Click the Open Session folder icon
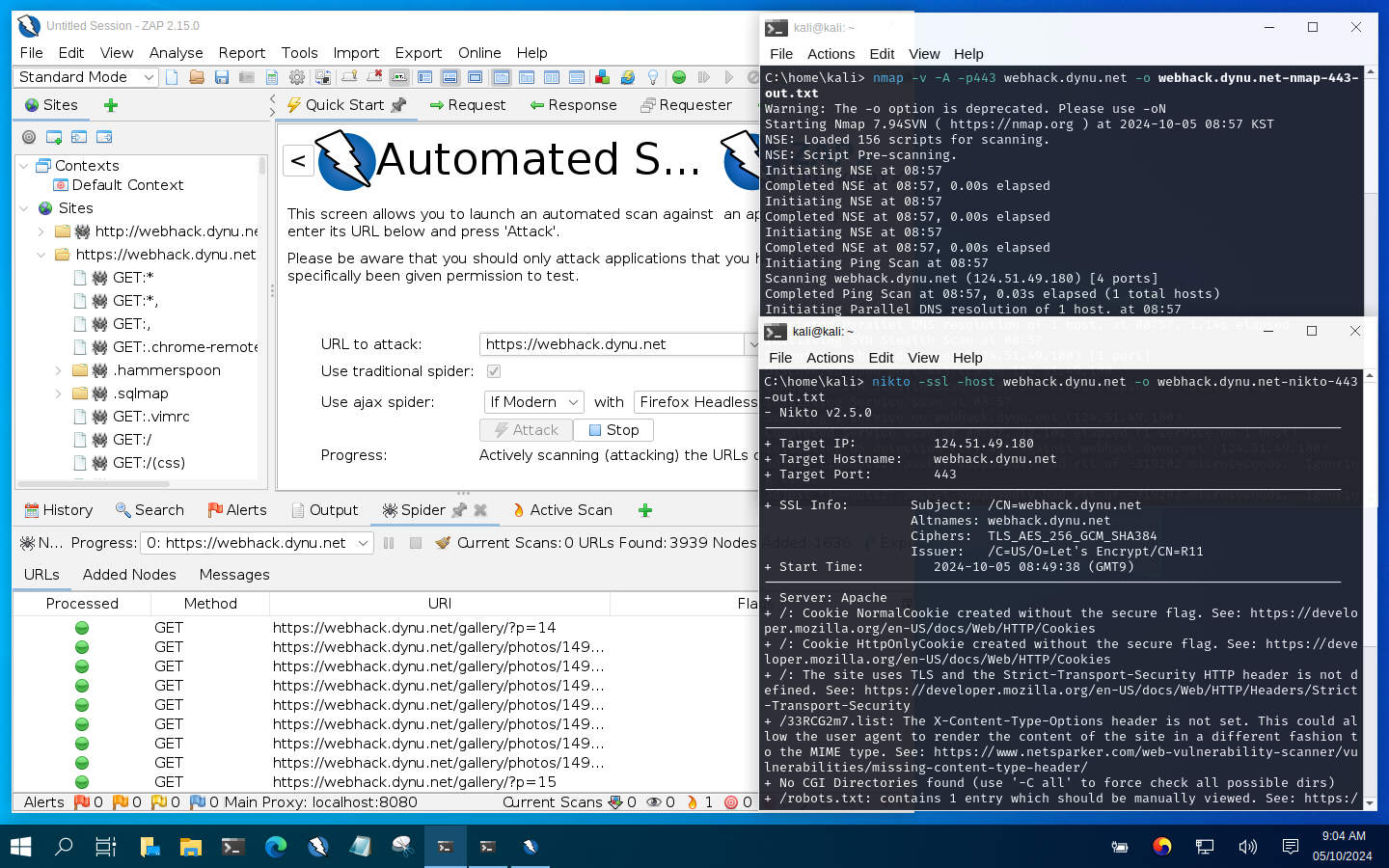Image resolution: width=1389 pixels, height=868 pixels. coord(197,77)
